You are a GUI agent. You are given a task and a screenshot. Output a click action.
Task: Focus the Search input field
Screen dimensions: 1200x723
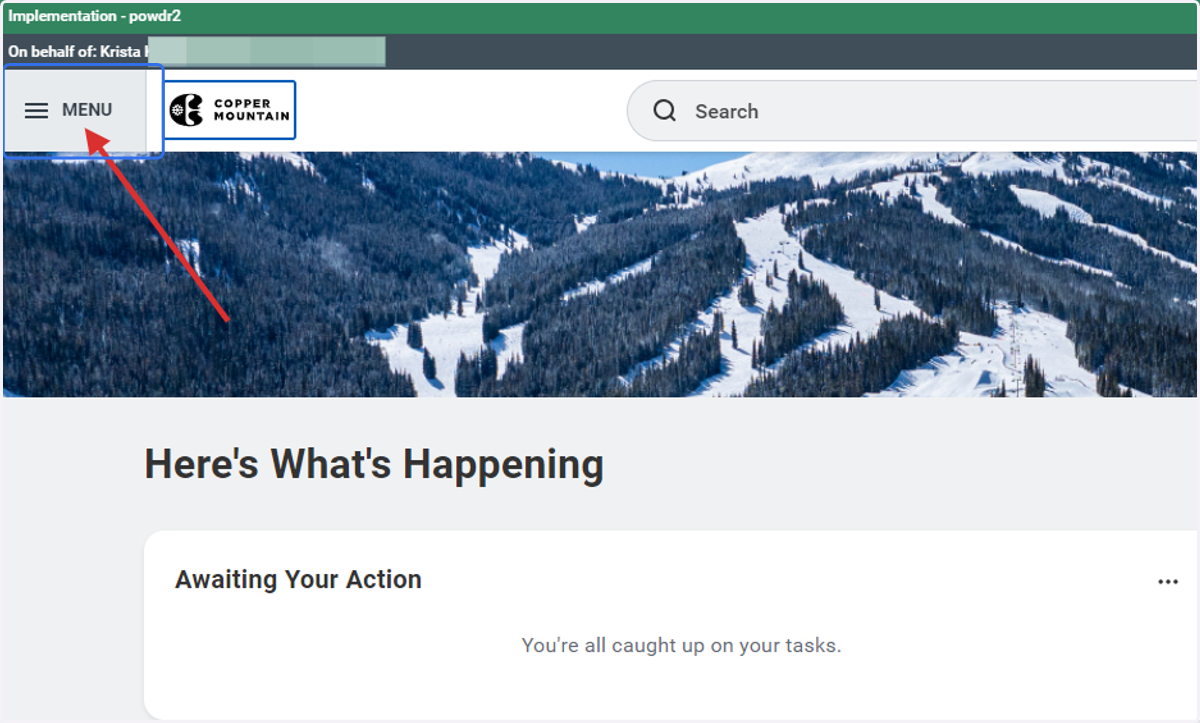point(913,111)
